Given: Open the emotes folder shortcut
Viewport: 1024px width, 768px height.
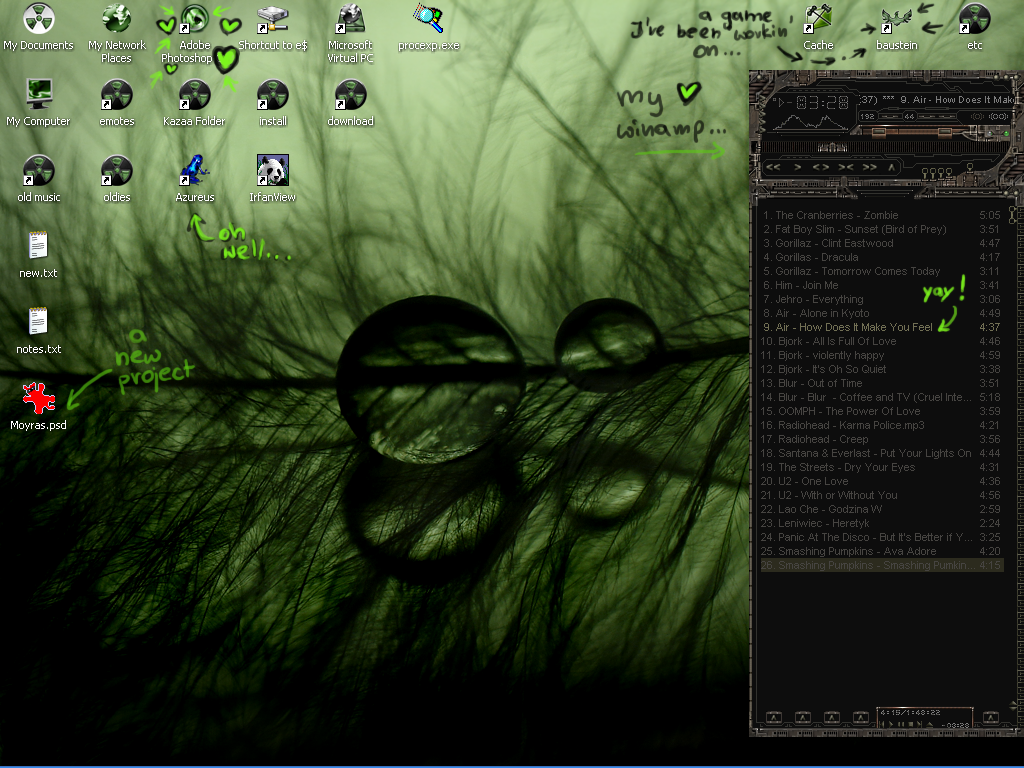Looking at the screenshot, I should (116, 103).
